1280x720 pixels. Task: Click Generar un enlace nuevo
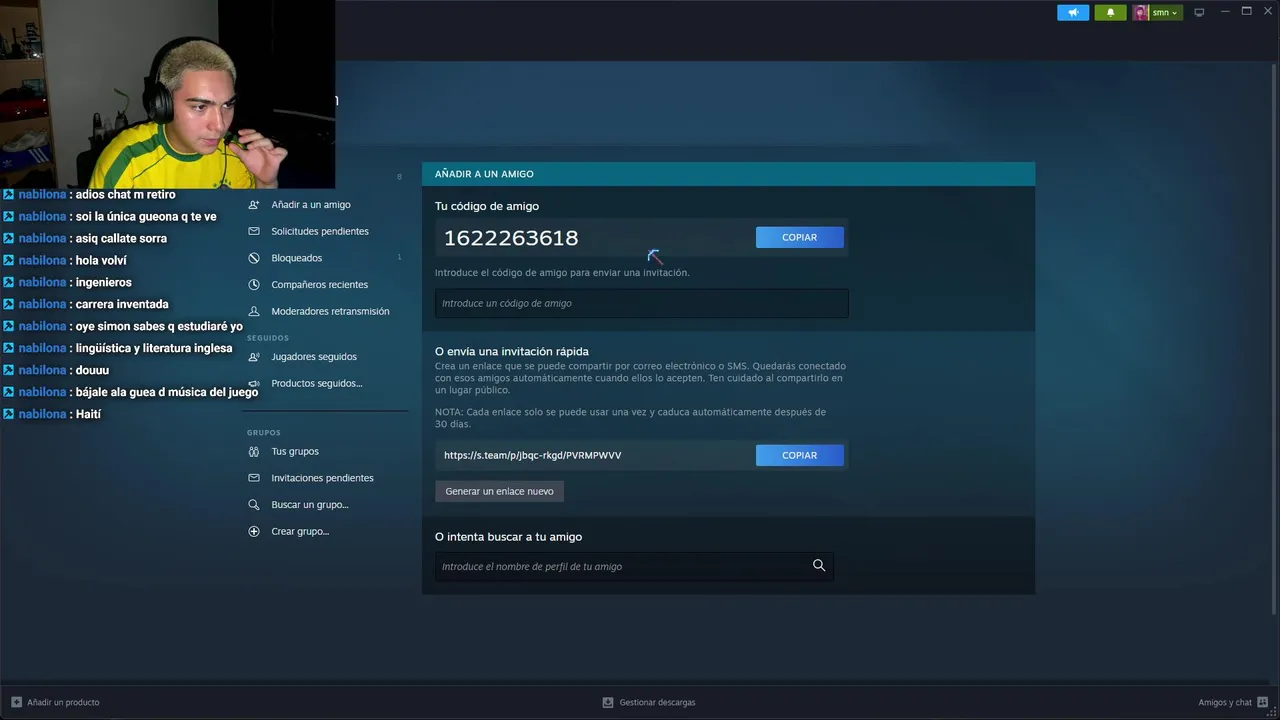pyautogui.click(x=499, y=491)
